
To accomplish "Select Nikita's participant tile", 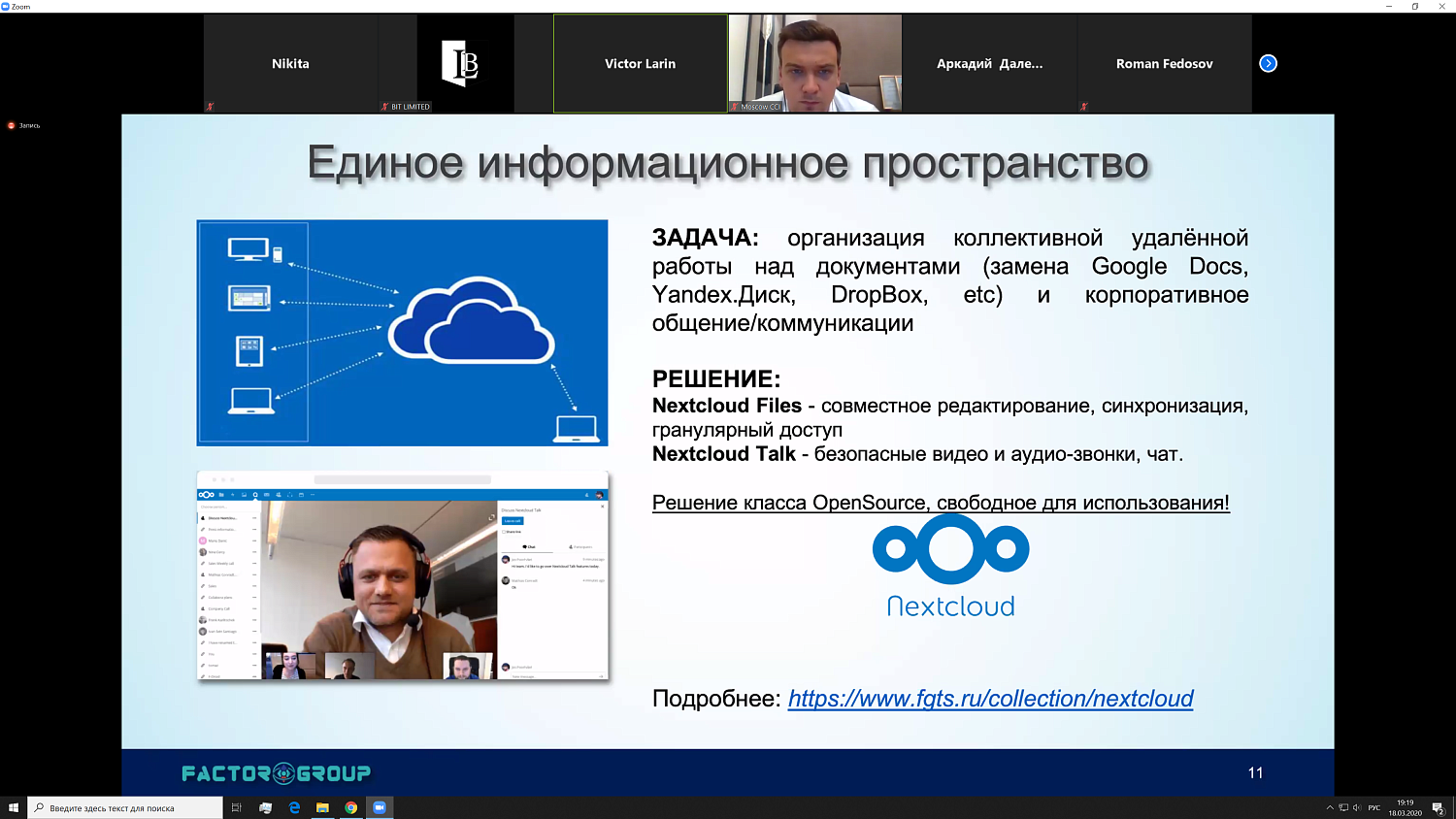I will coord(290,63).
